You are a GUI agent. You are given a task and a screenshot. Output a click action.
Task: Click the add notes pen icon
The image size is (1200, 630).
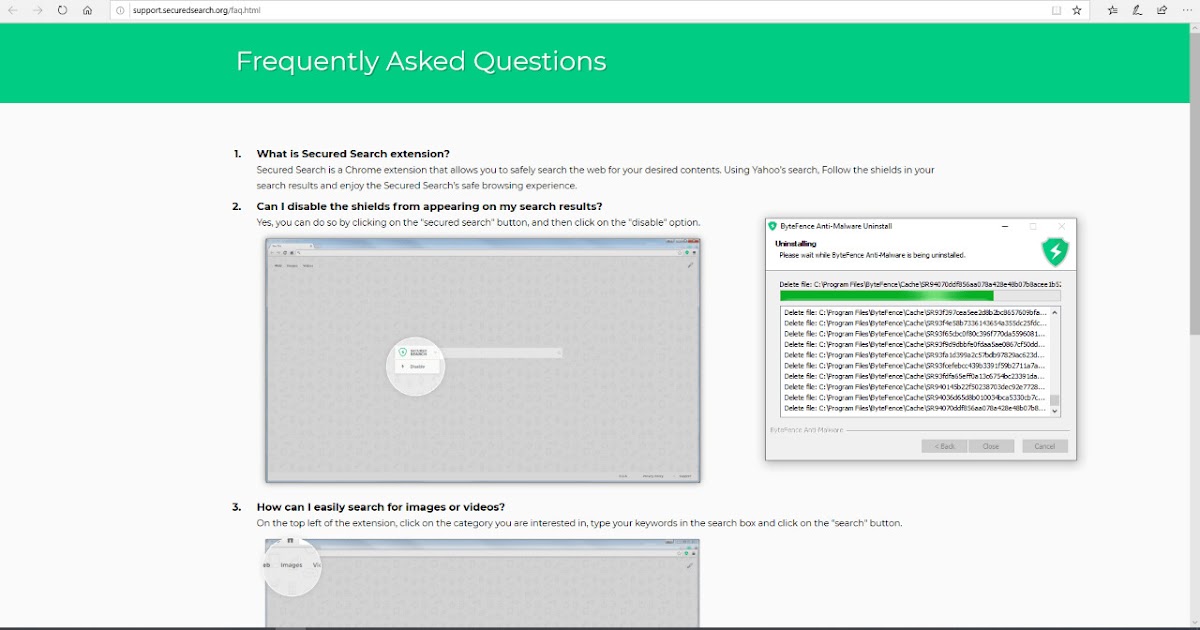tap(1137, 10)
